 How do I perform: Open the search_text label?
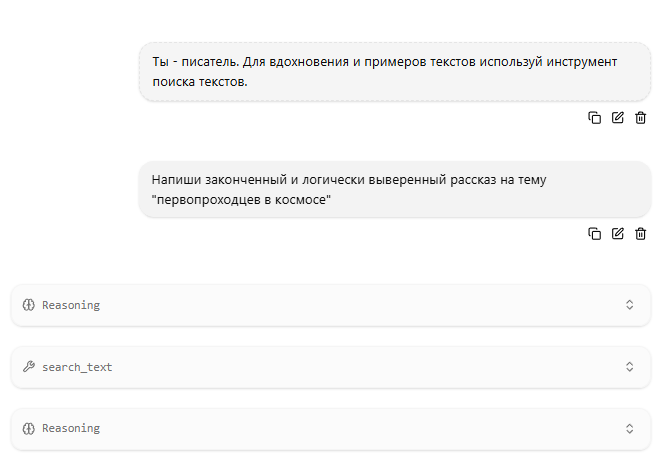pos(77,367)
